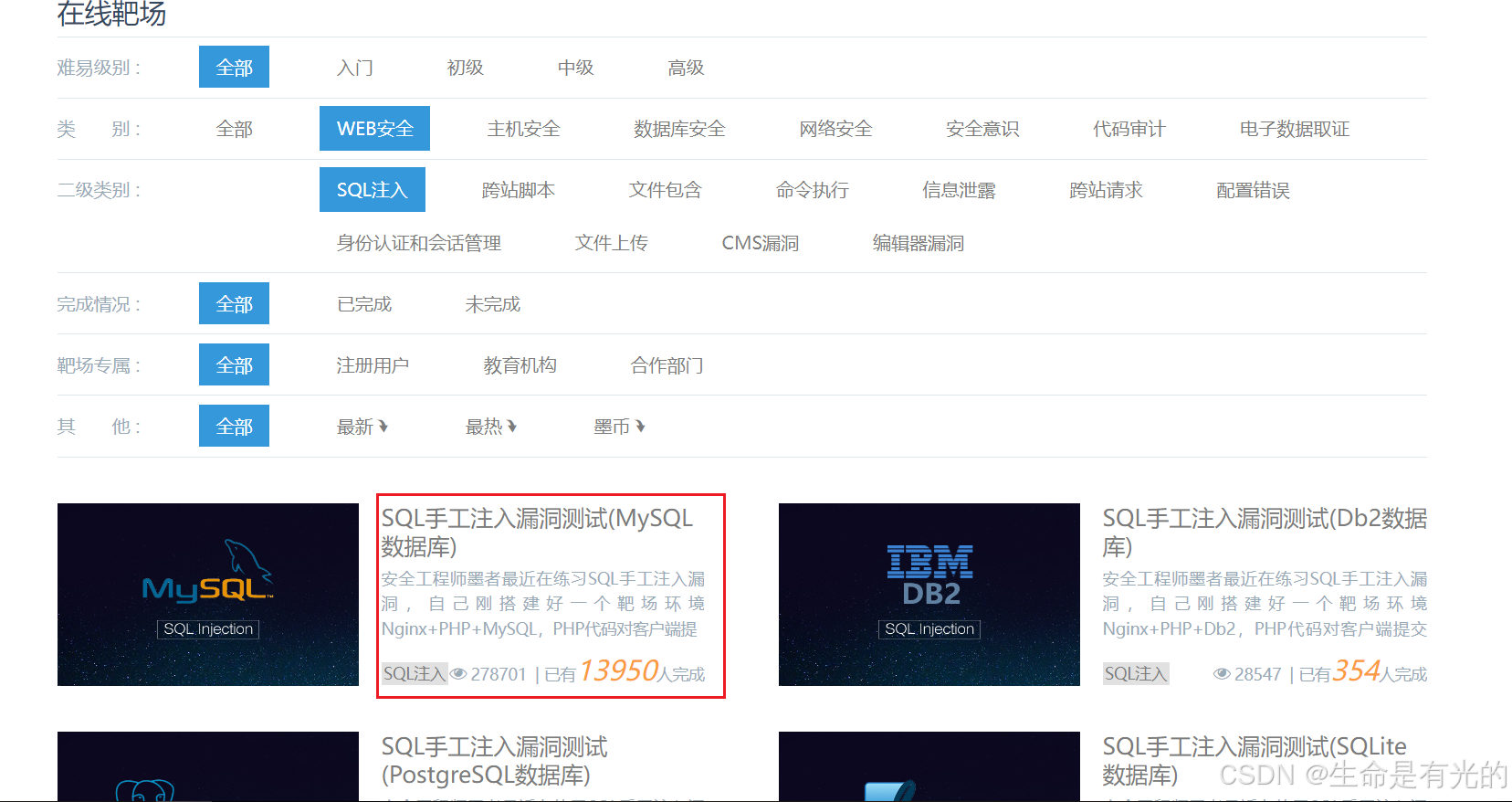Image resolution: width=1512 pixels, height=802 pixels.
Task: Choose the WEB安全 category
Action: tap(374, 129)
